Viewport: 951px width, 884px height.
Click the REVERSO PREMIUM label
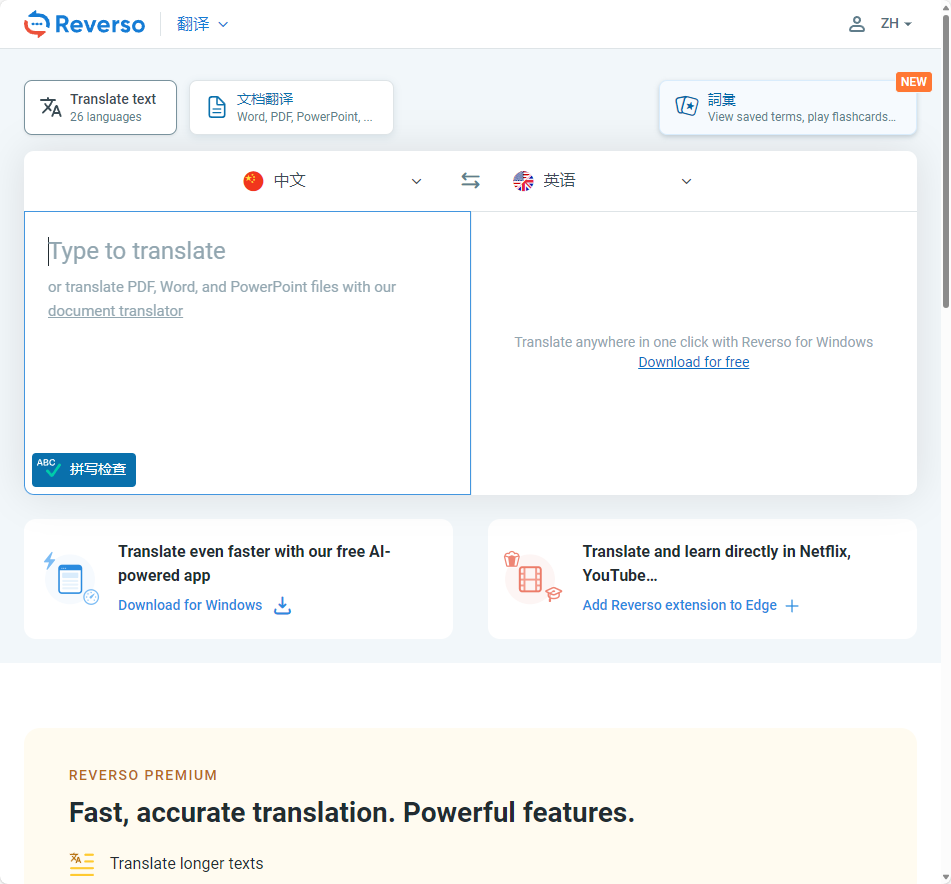pos(143,775)
